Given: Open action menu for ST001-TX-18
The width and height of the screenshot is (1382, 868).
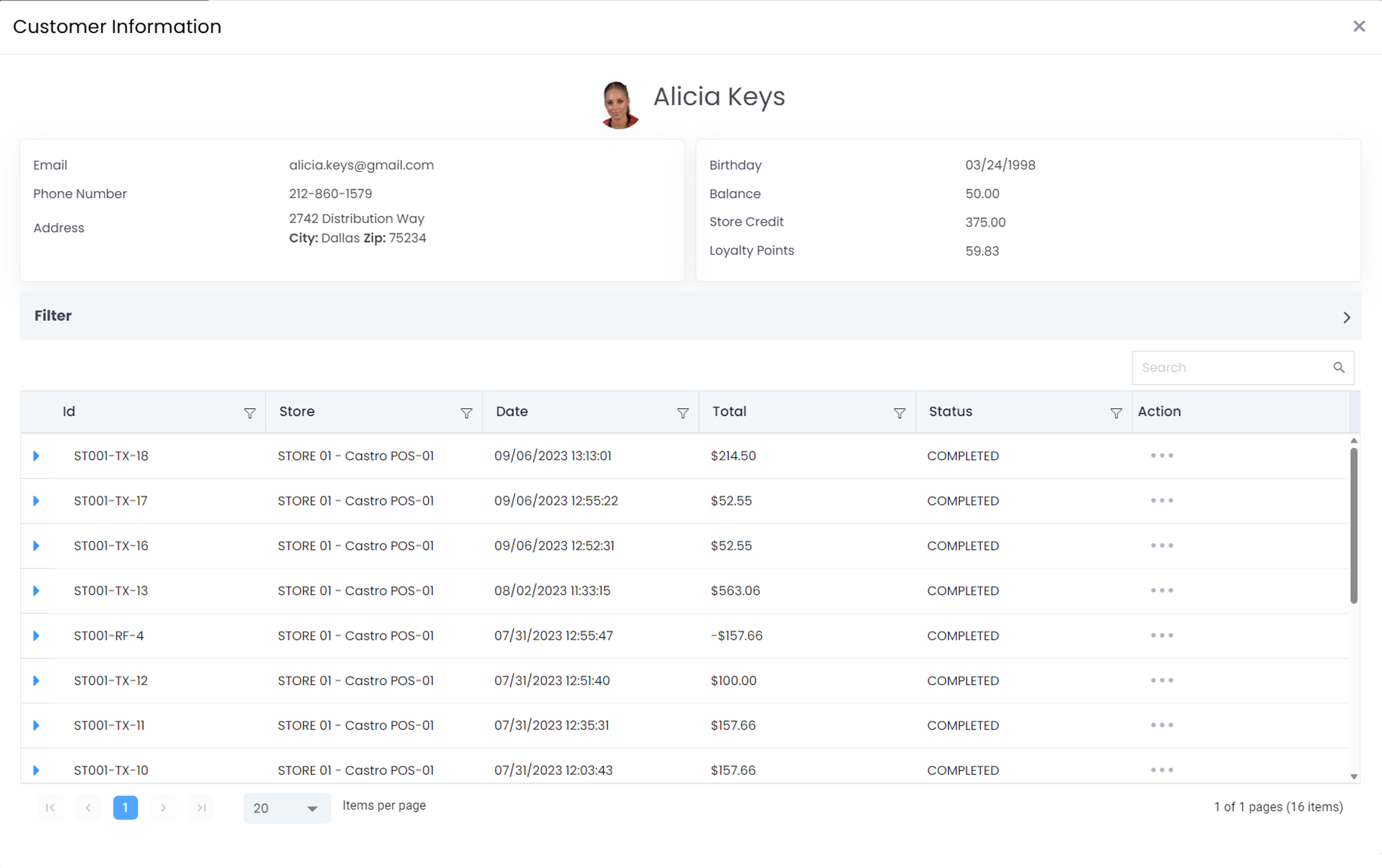Looking at the screenshot, I should pos(1161,456).
